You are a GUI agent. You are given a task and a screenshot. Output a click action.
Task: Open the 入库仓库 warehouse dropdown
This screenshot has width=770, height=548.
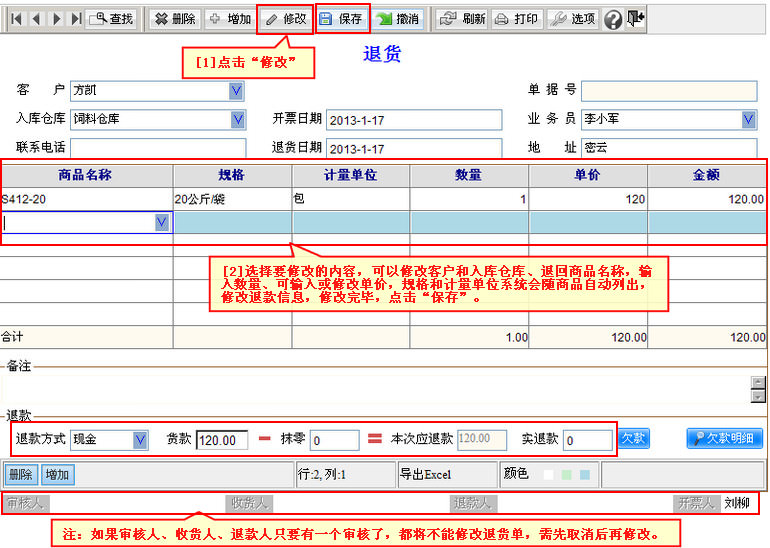(237, 119)
